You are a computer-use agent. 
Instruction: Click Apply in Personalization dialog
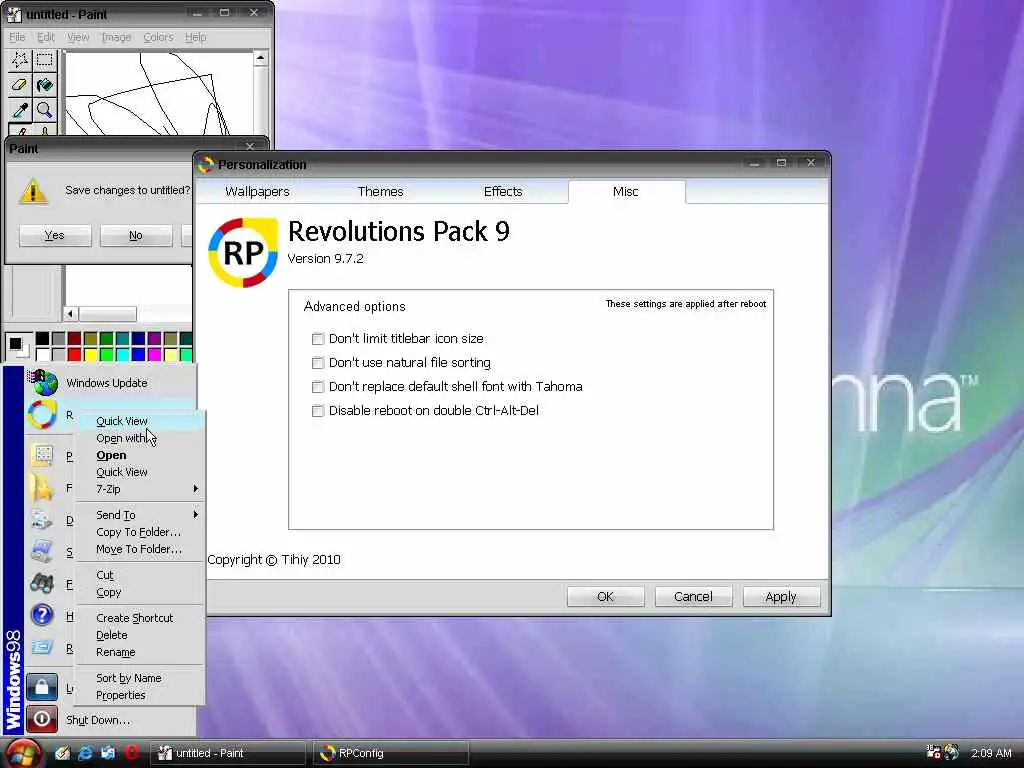coord(781,596)
